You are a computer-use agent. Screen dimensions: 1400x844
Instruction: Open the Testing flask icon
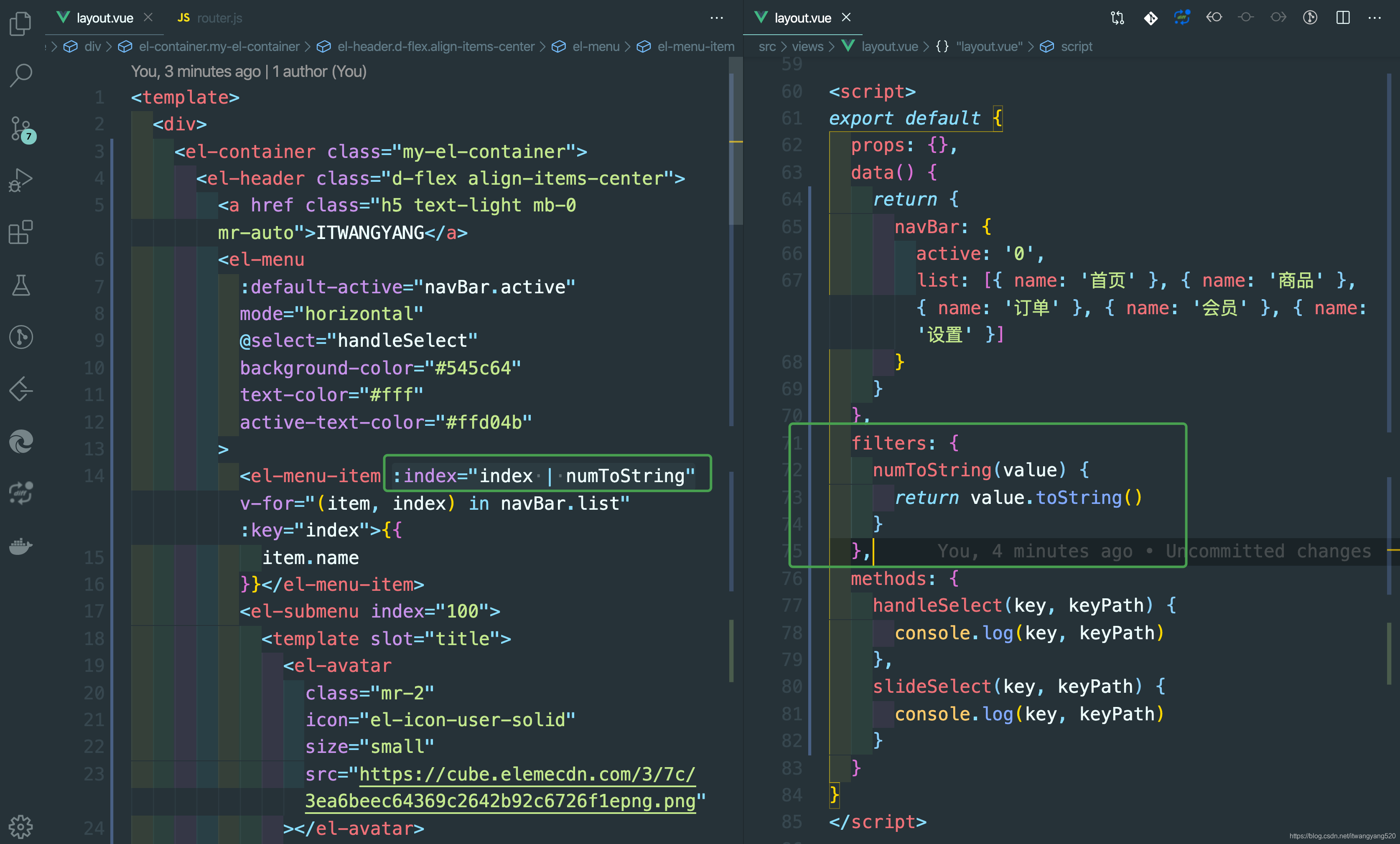21,285
